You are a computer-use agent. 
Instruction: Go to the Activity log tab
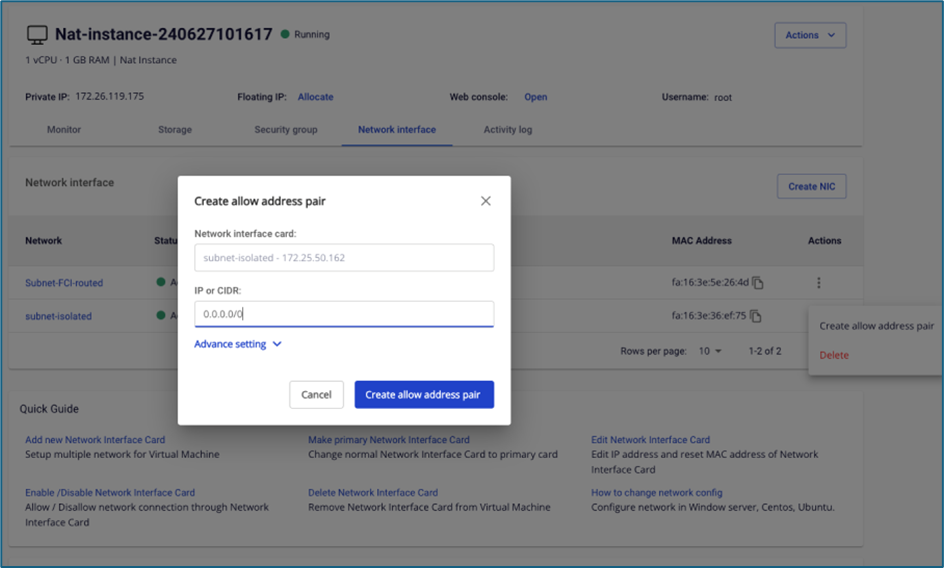pyautogui.click(x=508, y=130)
